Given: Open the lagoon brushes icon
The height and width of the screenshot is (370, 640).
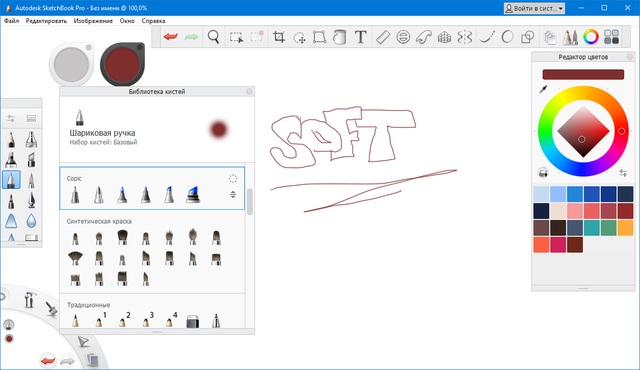Looking at the screenshot, I should 51,308.
